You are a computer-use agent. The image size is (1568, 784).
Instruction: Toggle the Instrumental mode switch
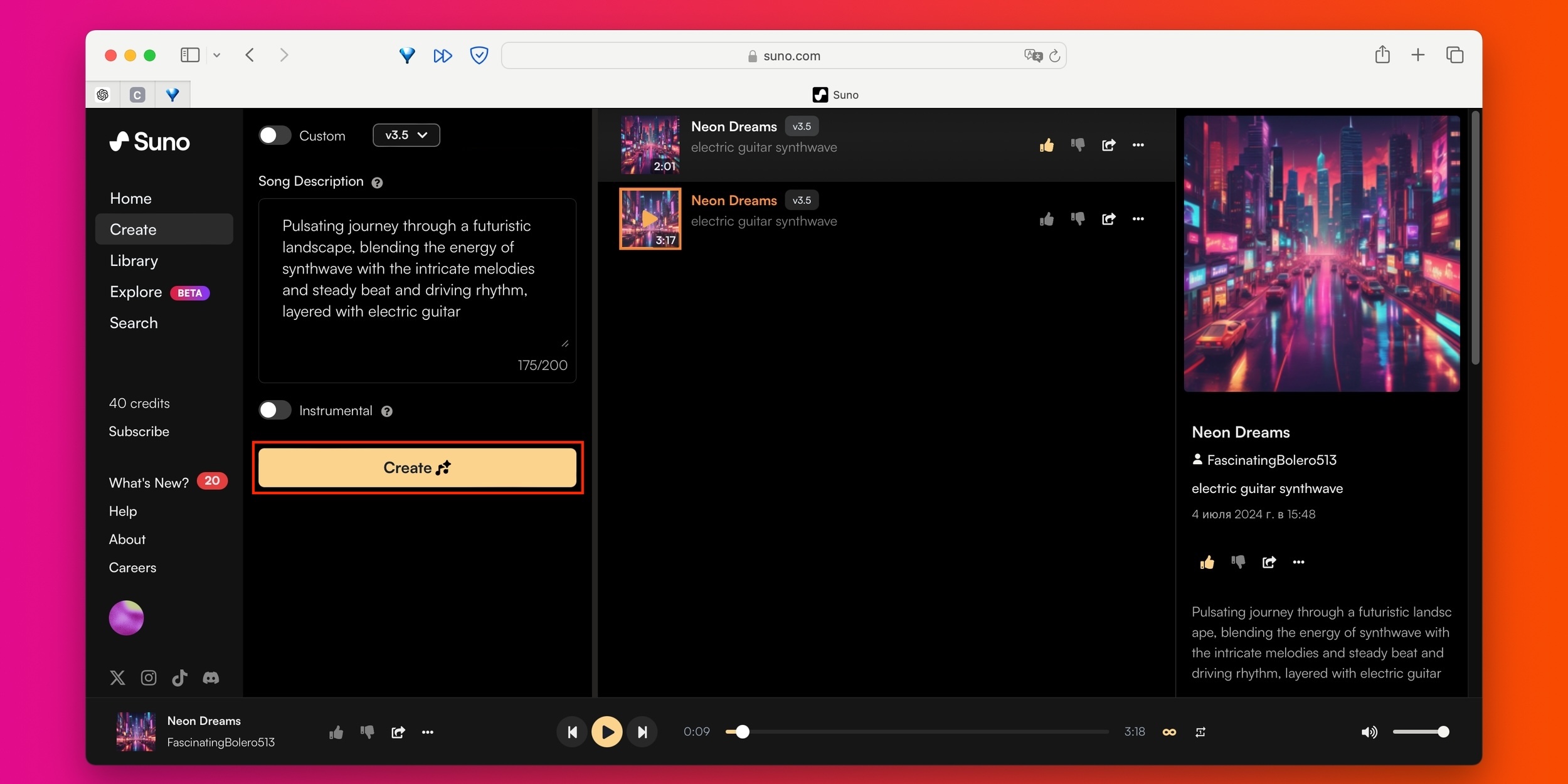(275, 410)
